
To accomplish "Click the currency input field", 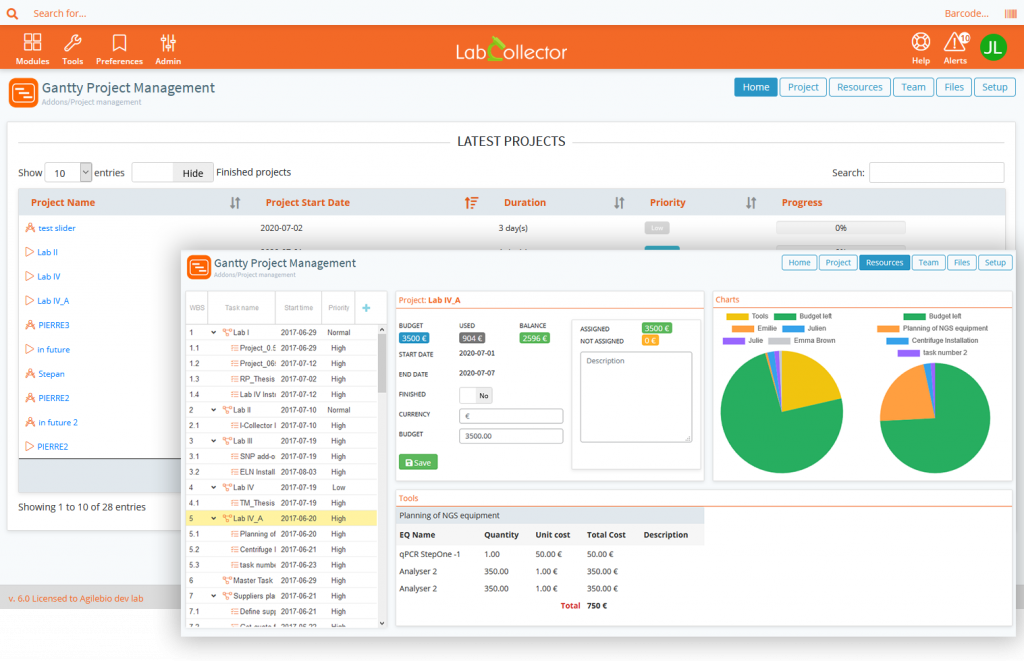I will pos(511,416).
